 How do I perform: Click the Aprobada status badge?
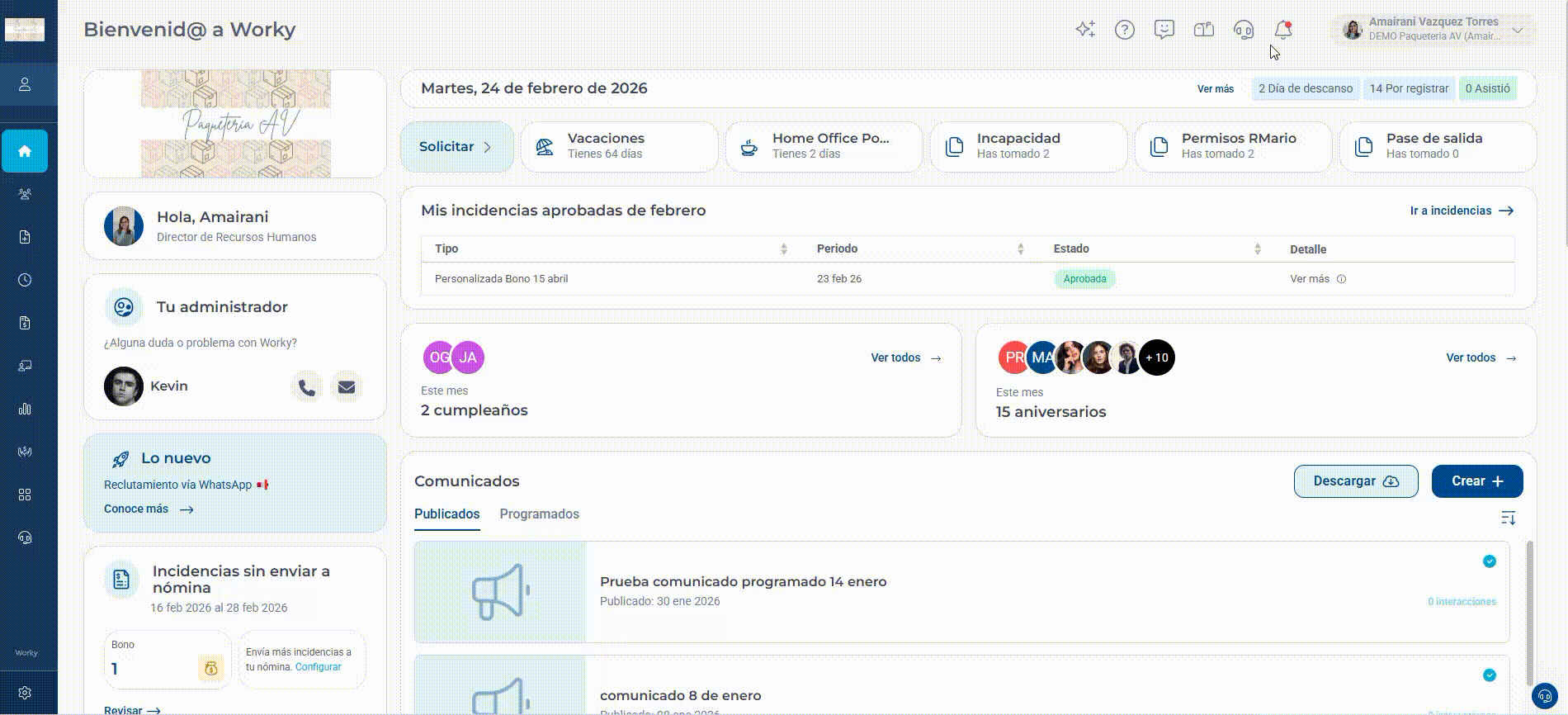[x=1084, y=279]
